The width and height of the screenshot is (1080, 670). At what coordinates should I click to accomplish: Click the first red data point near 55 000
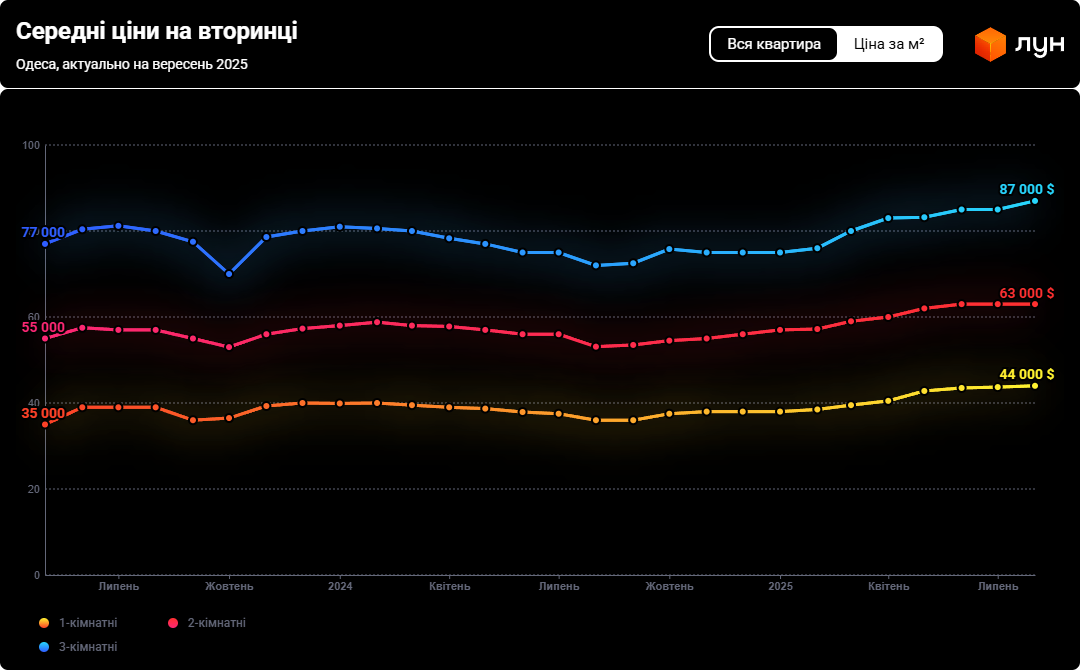(x=45, y=339)
